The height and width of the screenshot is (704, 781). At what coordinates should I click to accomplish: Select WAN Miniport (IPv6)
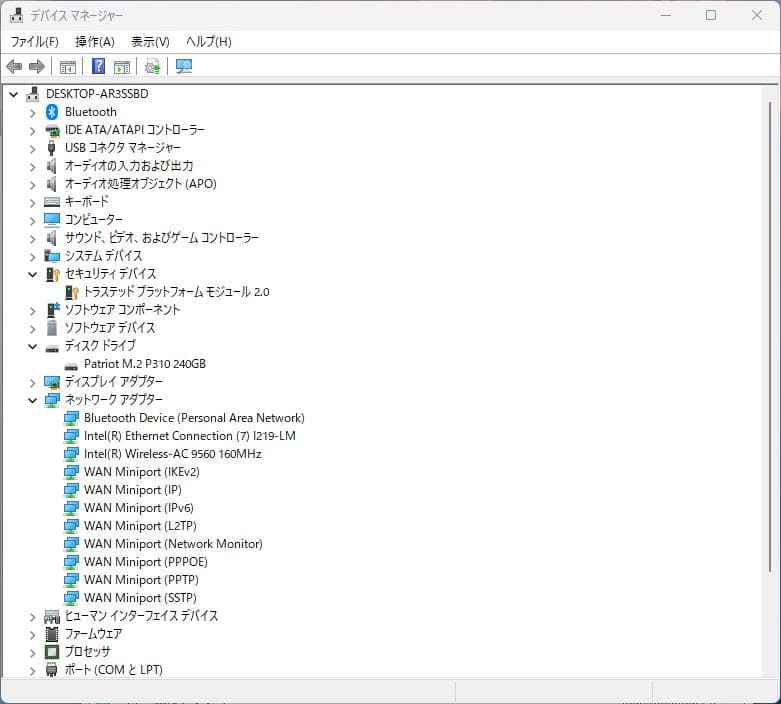[x=138, y=508]
